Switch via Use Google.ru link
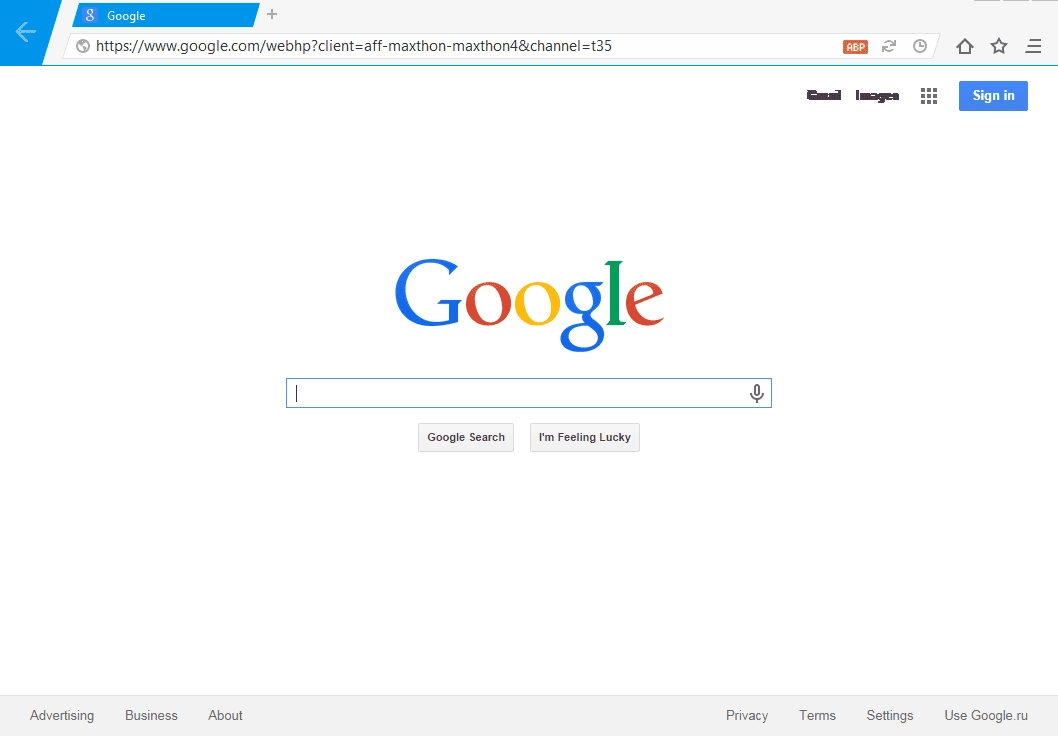1058x736 pixels. [986, 715]
